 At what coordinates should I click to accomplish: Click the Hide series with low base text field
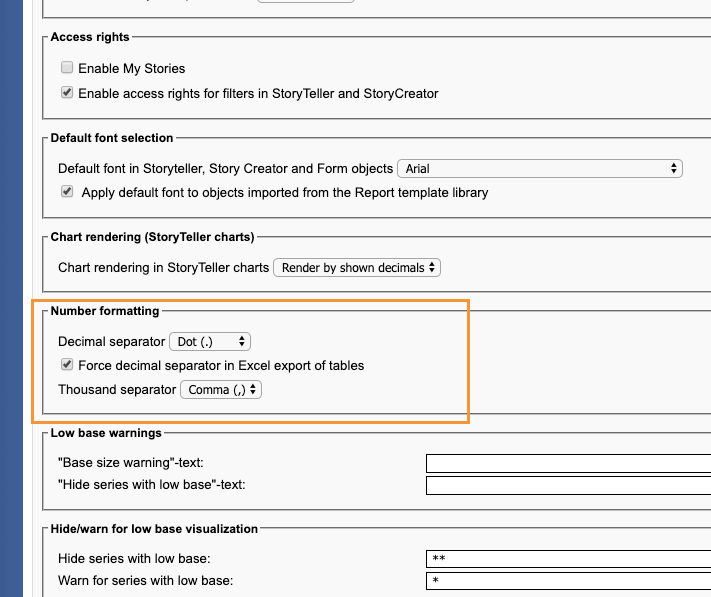(x=569, y=485)
